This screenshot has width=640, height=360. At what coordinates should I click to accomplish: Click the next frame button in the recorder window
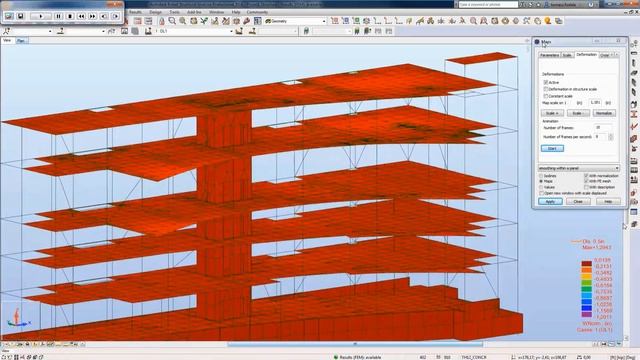[116, 16]
